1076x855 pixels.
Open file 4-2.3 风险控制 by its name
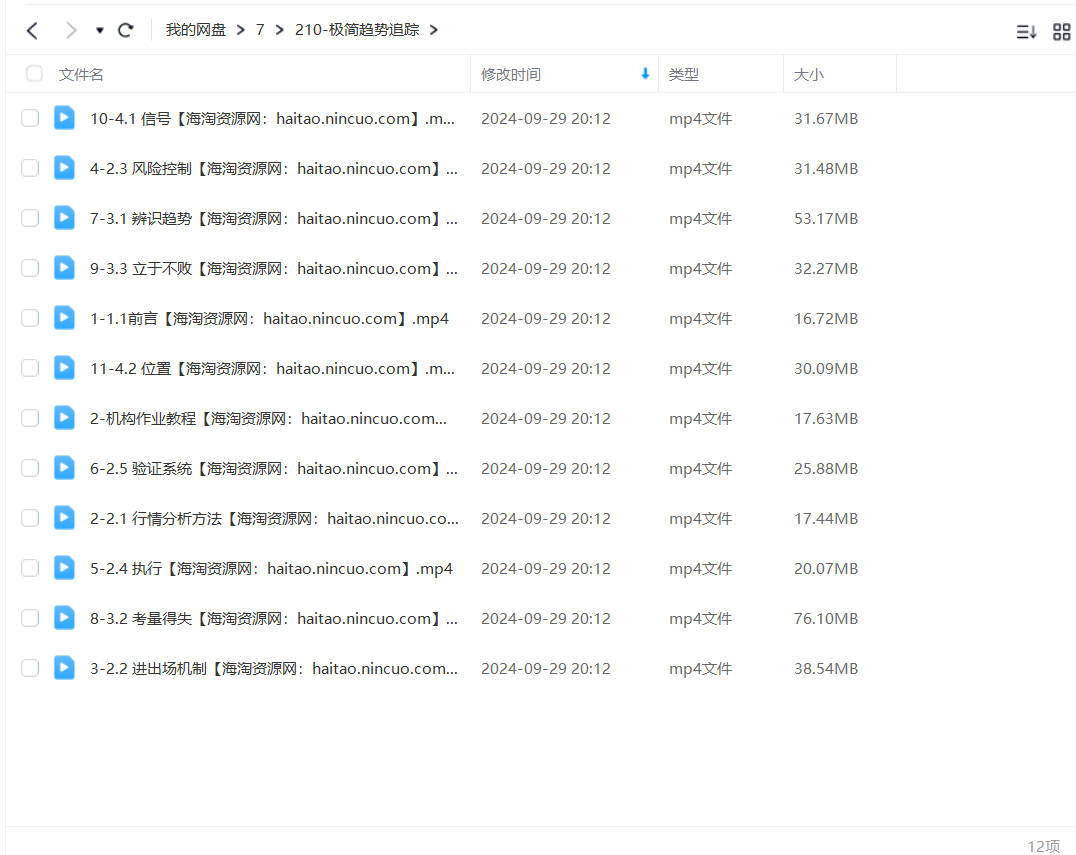pos(274,168)
